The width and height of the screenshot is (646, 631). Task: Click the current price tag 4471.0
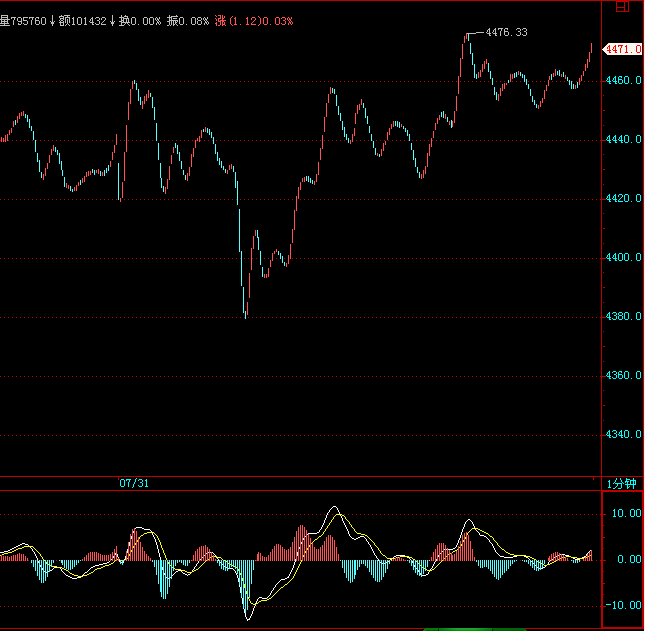(623, 49)
